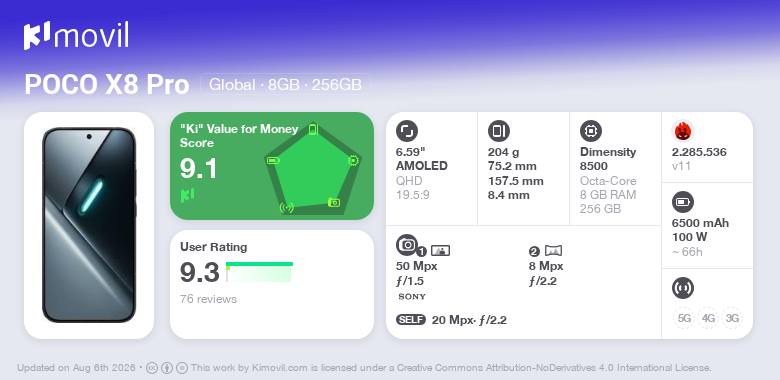
Task: Click the POCO X8 Pro phone image
Action: point(89,225)
